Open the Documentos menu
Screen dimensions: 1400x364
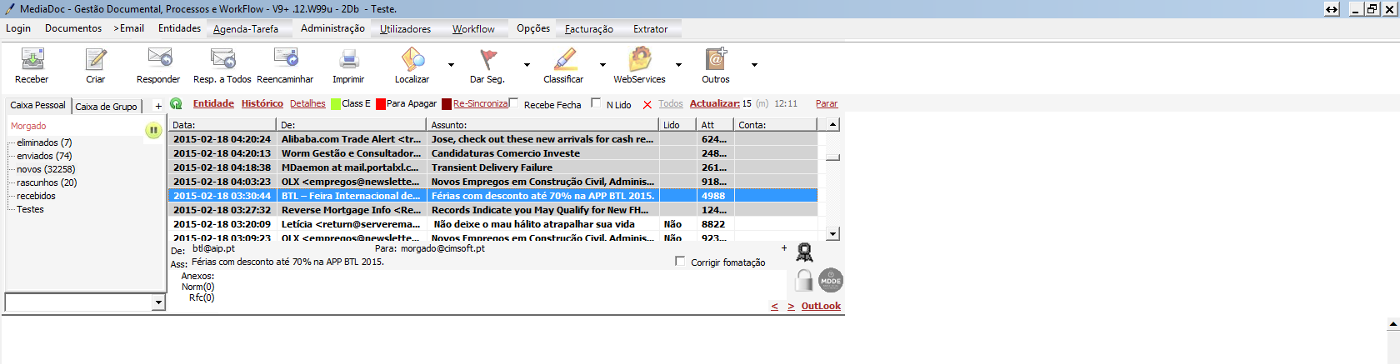click(73, 29)
